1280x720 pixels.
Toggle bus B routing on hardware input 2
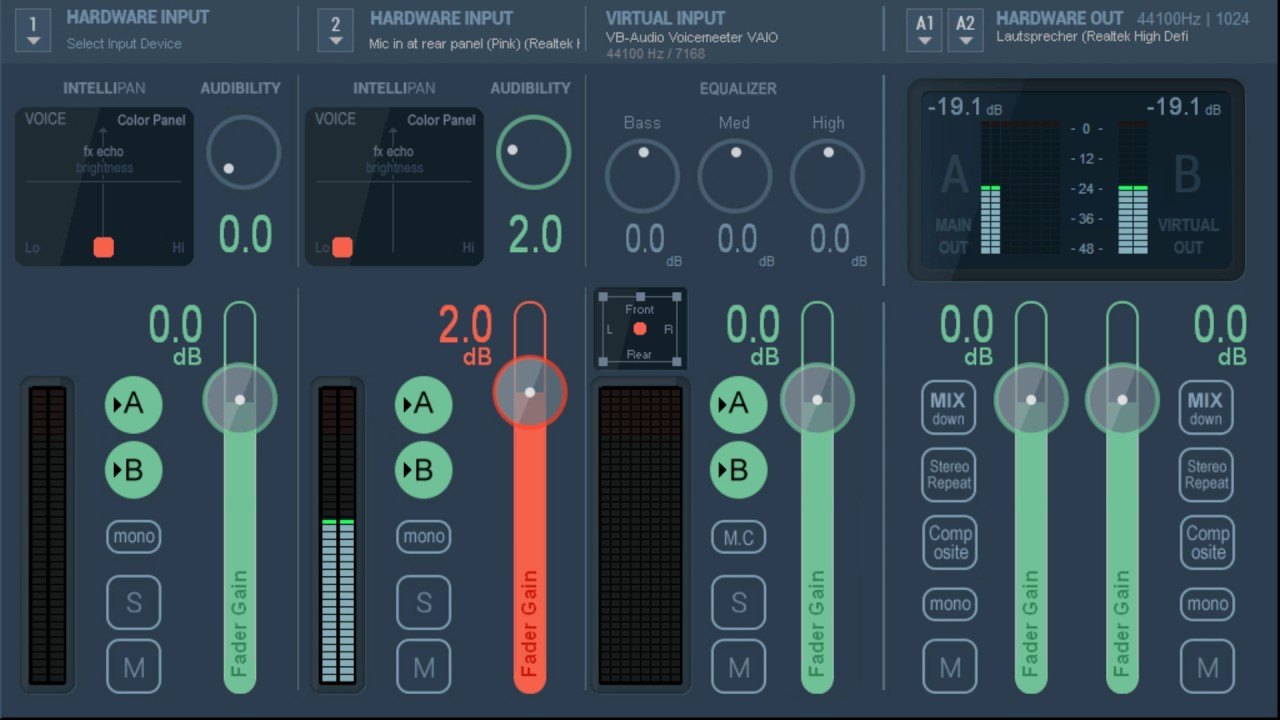click(x=423, y=470)
